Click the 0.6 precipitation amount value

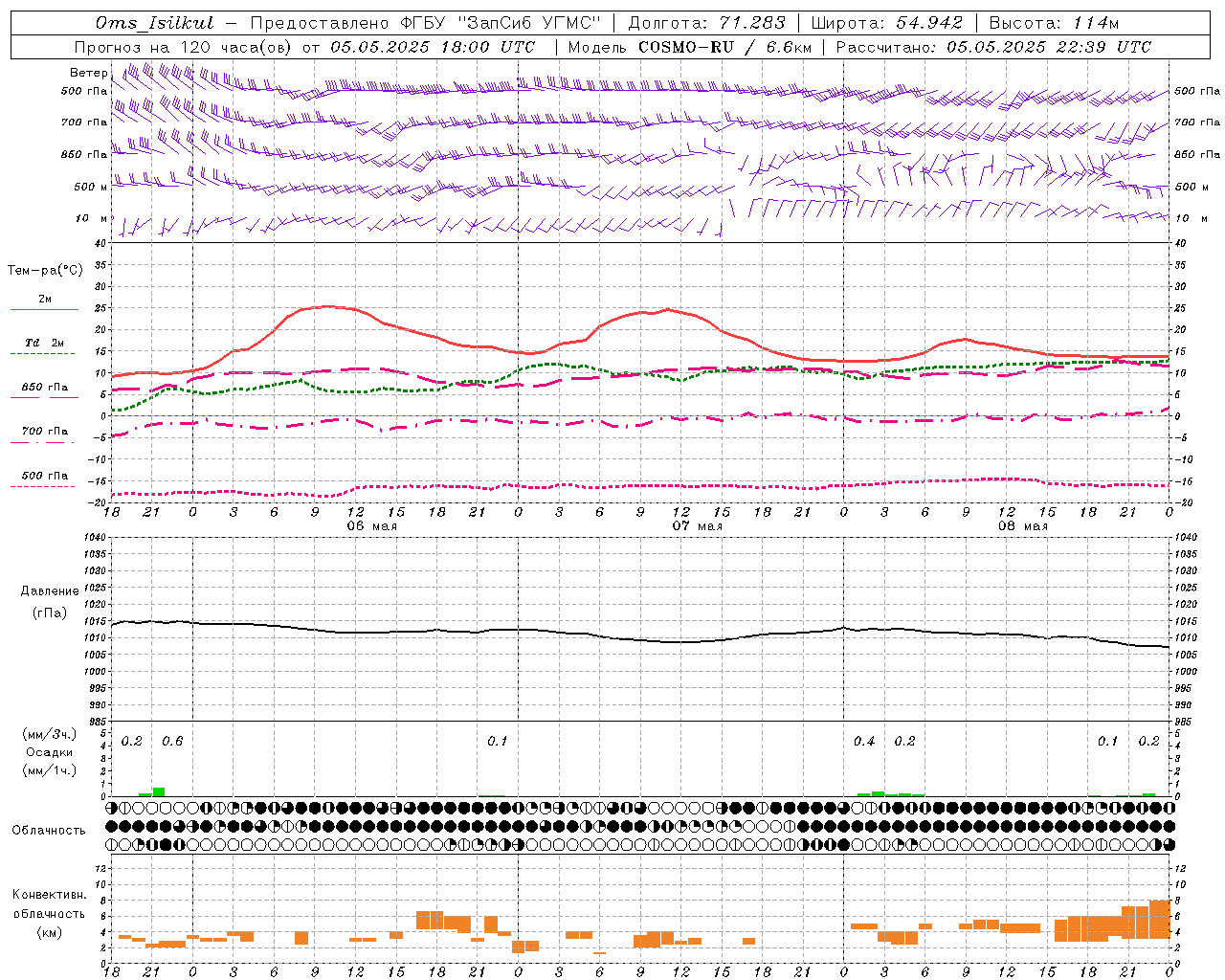tap(172, 742)
